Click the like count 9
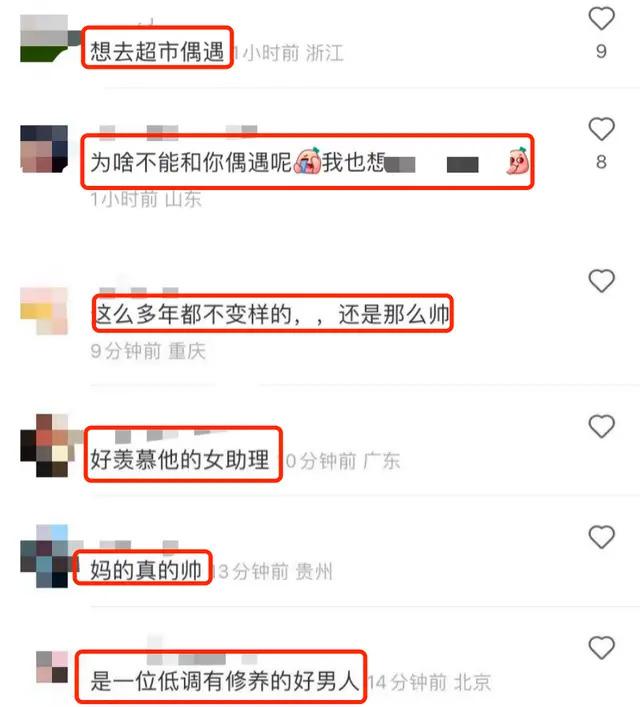The image size is (640, 707). pyautogui.click(x=601, y=51)
